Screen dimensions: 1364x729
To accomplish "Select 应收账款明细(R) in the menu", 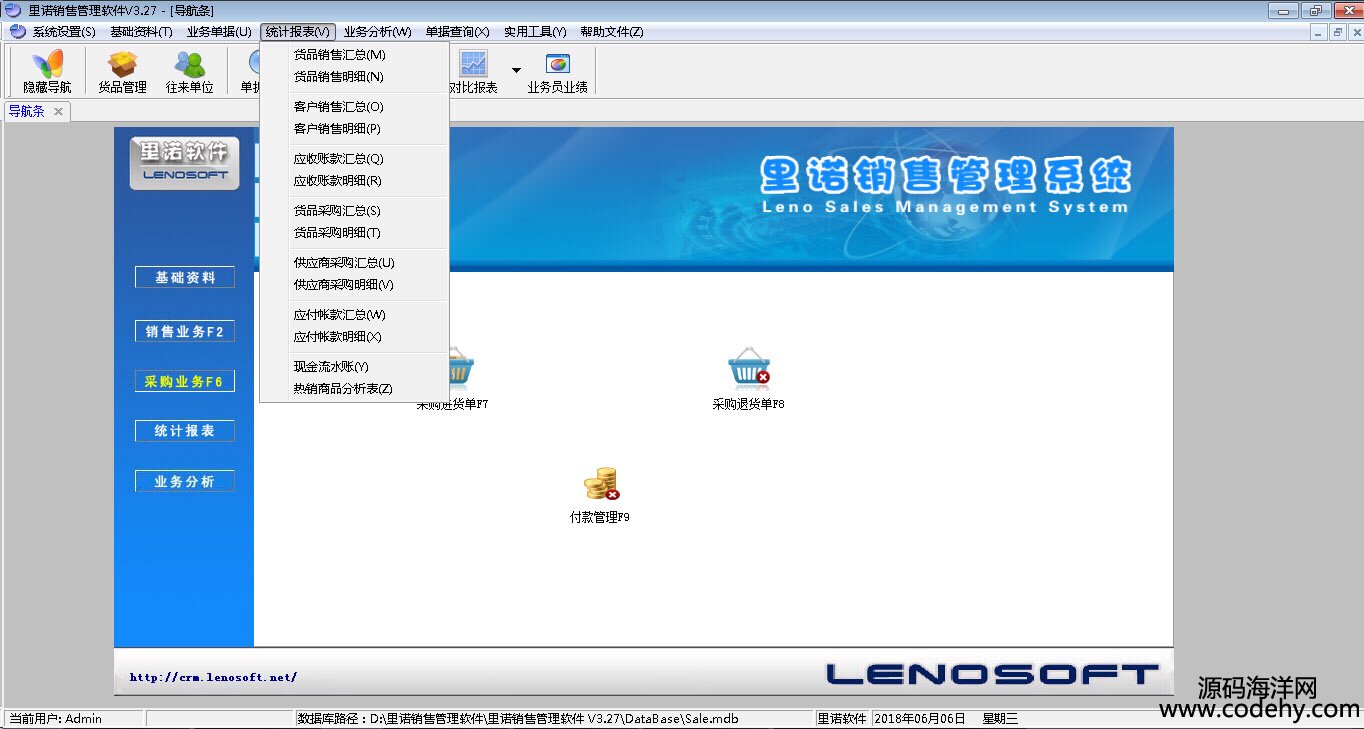I will (354, 181).
